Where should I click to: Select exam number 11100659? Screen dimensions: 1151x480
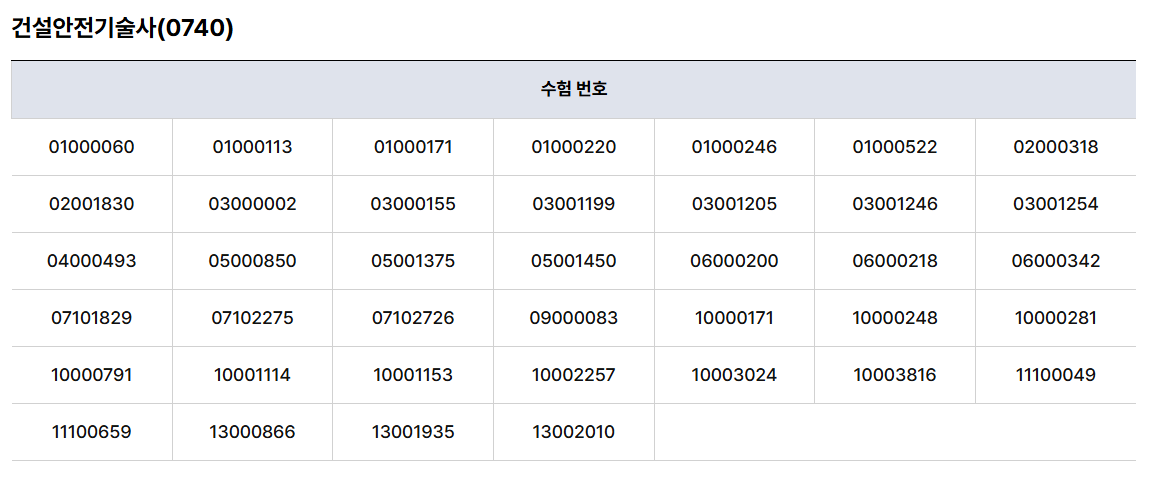(x=92, y=432)
